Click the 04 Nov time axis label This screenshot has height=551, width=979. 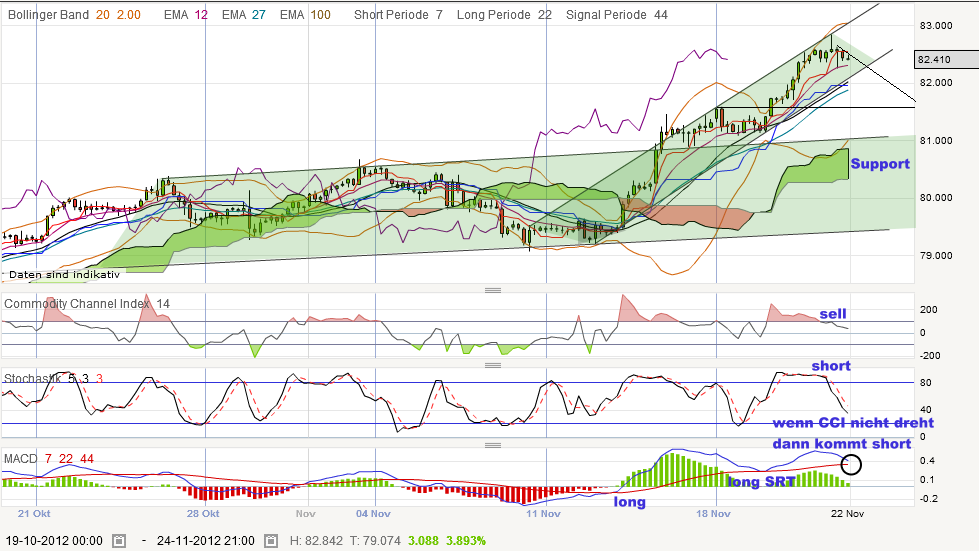[373, 514]
